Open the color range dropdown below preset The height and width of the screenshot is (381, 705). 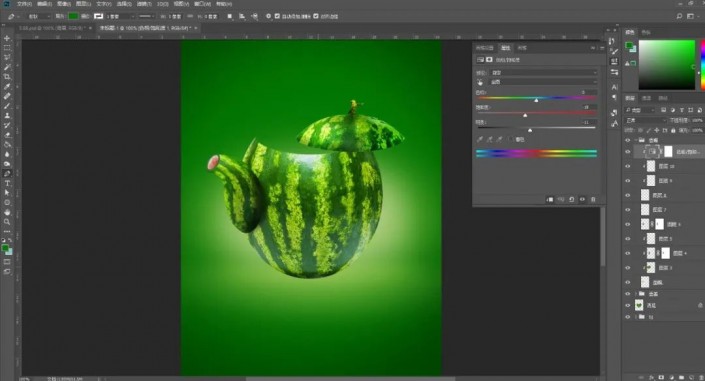pyautogui.click(x=544, y=82)
